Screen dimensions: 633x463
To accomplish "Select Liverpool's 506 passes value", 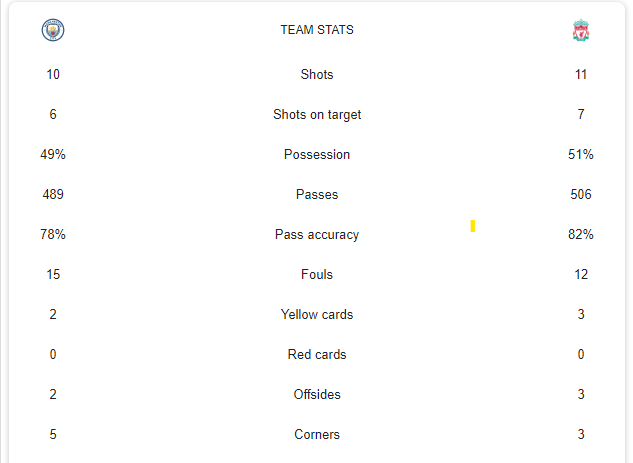I will 581,194.
